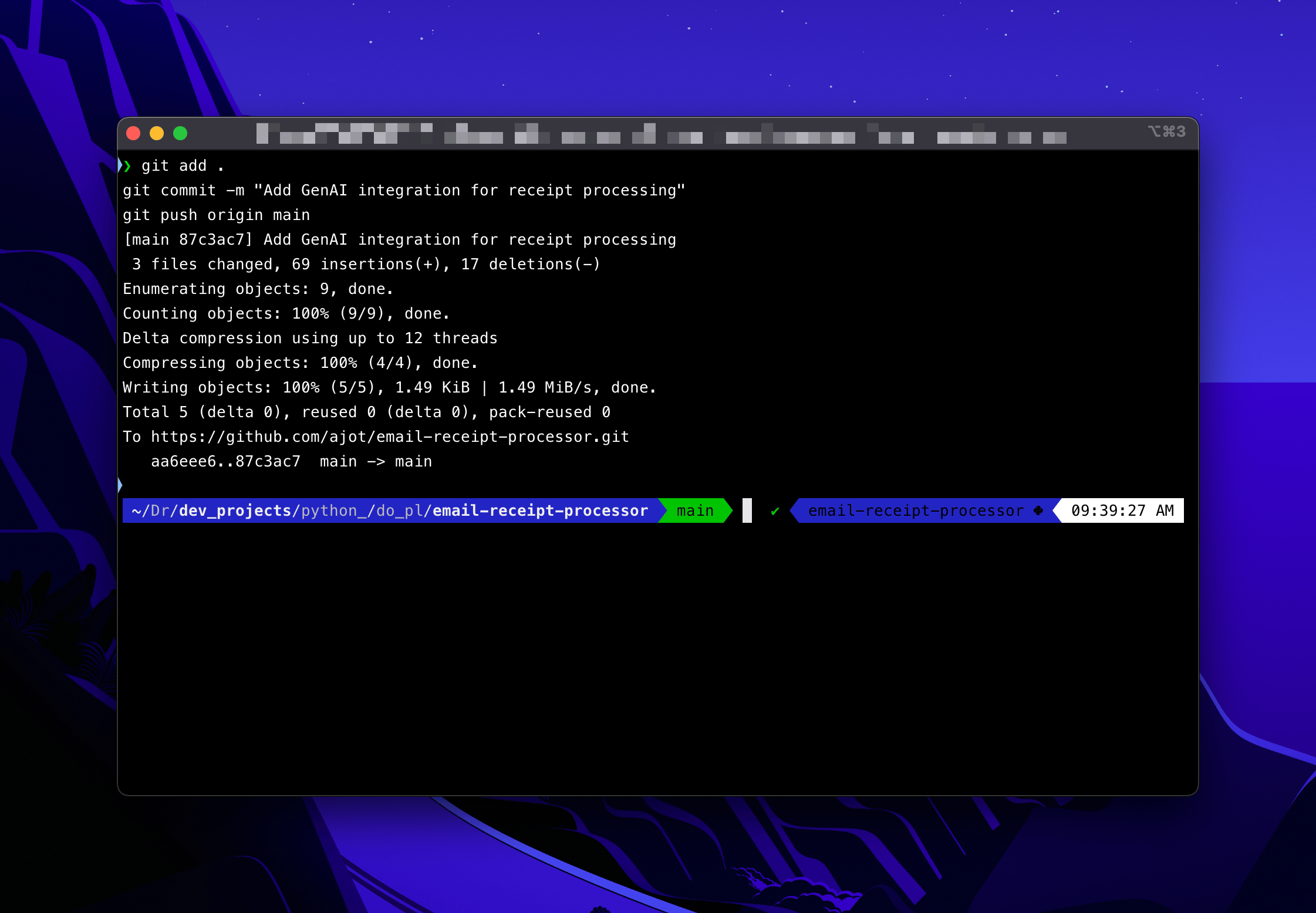
Task: Click the '[main 87c3ac7]' commit result line
Action: click(399, 240)
